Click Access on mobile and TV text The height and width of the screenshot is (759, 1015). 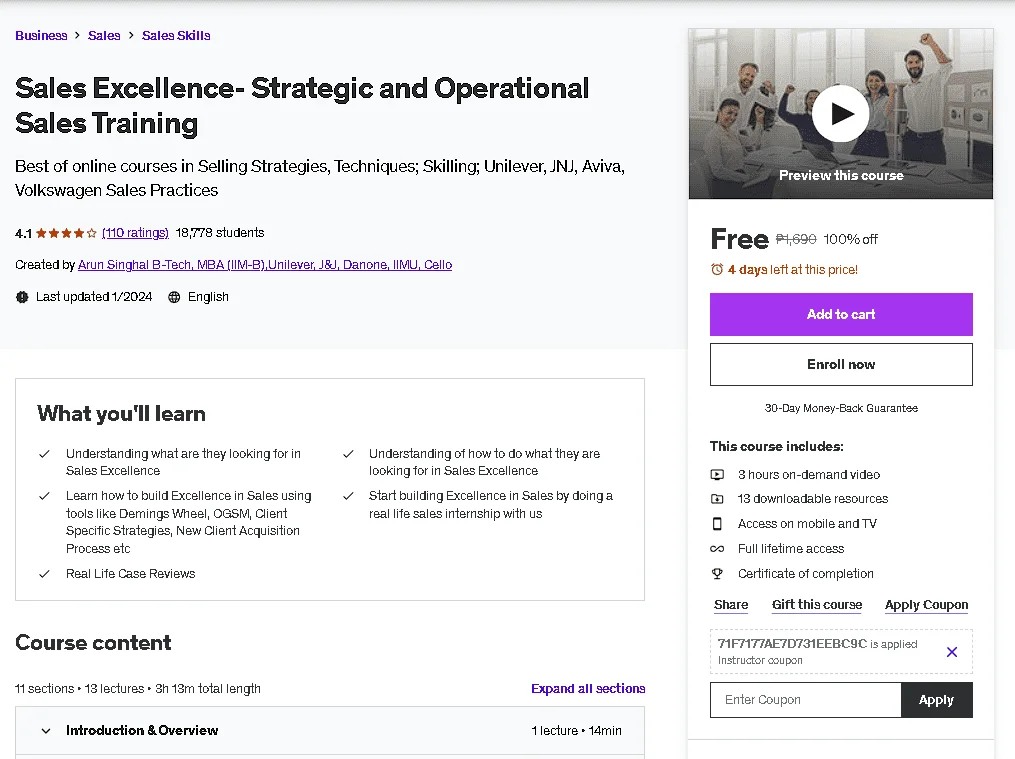[807, 523]
